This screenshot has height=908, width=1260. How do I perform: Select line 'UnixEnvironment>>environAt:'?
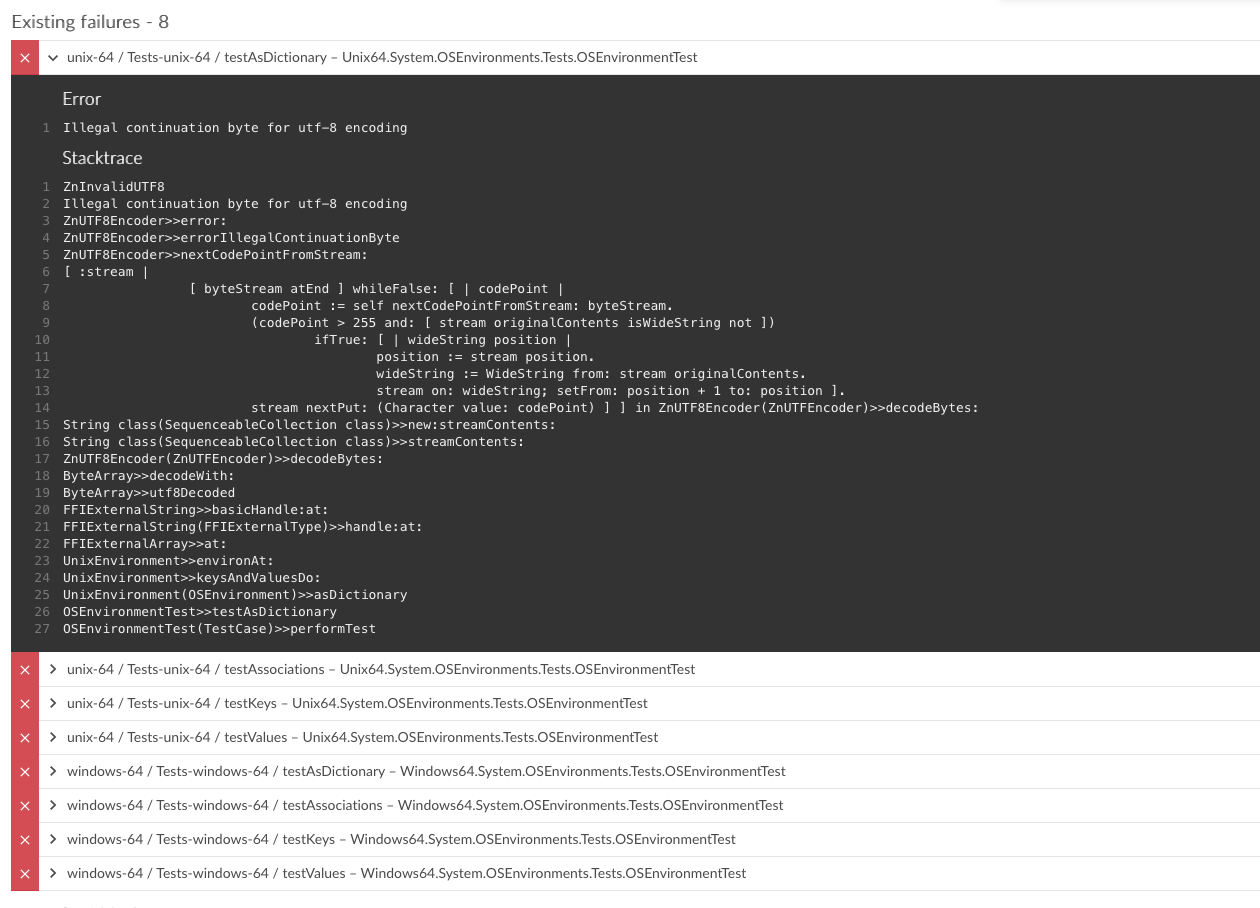pos(168,561)
